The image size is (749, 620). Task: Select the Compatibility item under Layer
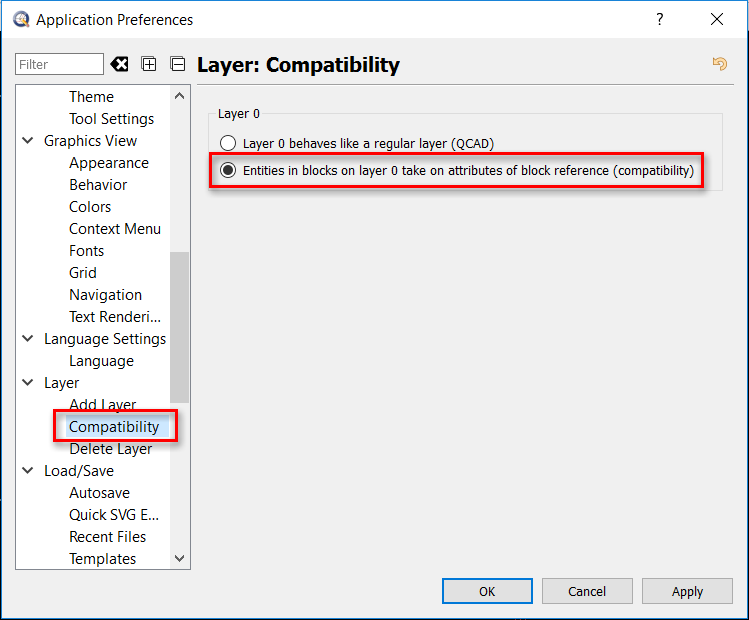pyautogui.click(x=114, y=427)
